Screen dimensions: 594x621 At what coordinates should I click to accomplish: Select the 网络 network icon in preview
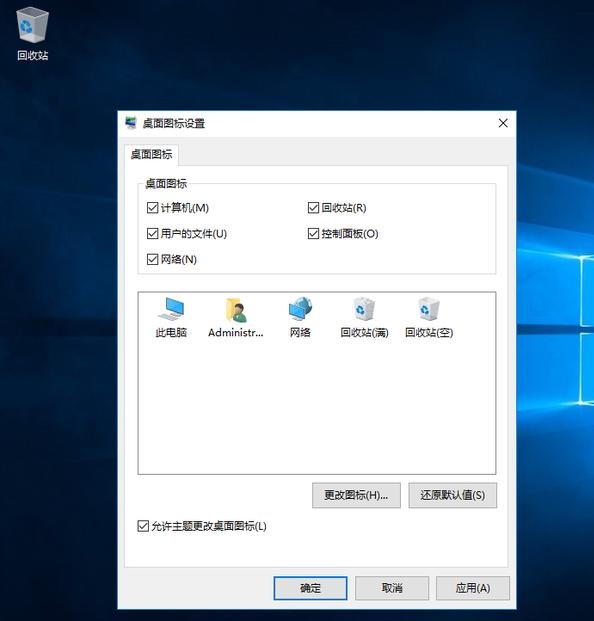pyautogui.click(x=300, y=317)
